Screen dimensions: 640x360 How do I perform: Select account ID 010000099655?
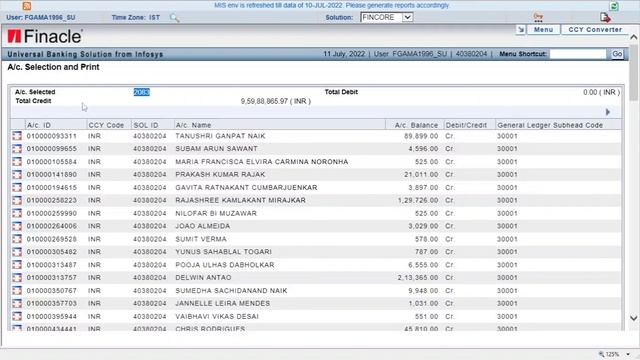(x=51, y=149)
